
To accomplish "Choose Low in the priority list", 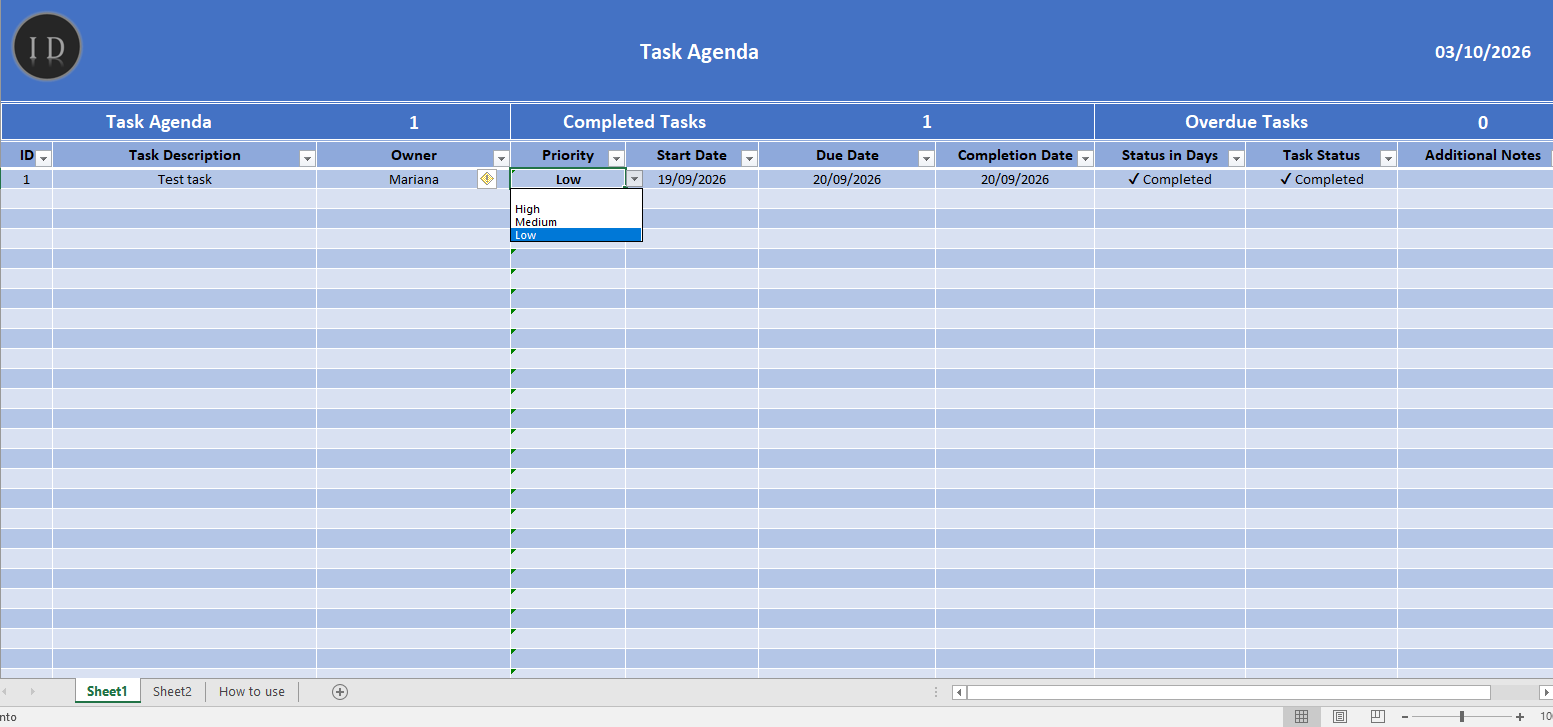I will (x=576, y=235).
